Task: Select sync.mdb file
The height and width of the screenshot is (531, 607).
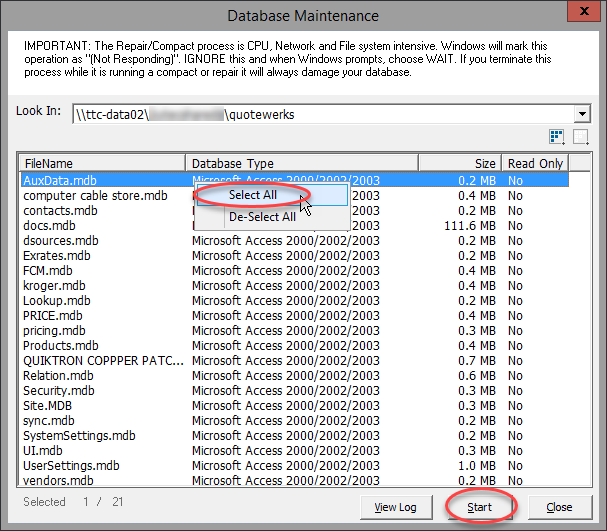Action: 49,421
